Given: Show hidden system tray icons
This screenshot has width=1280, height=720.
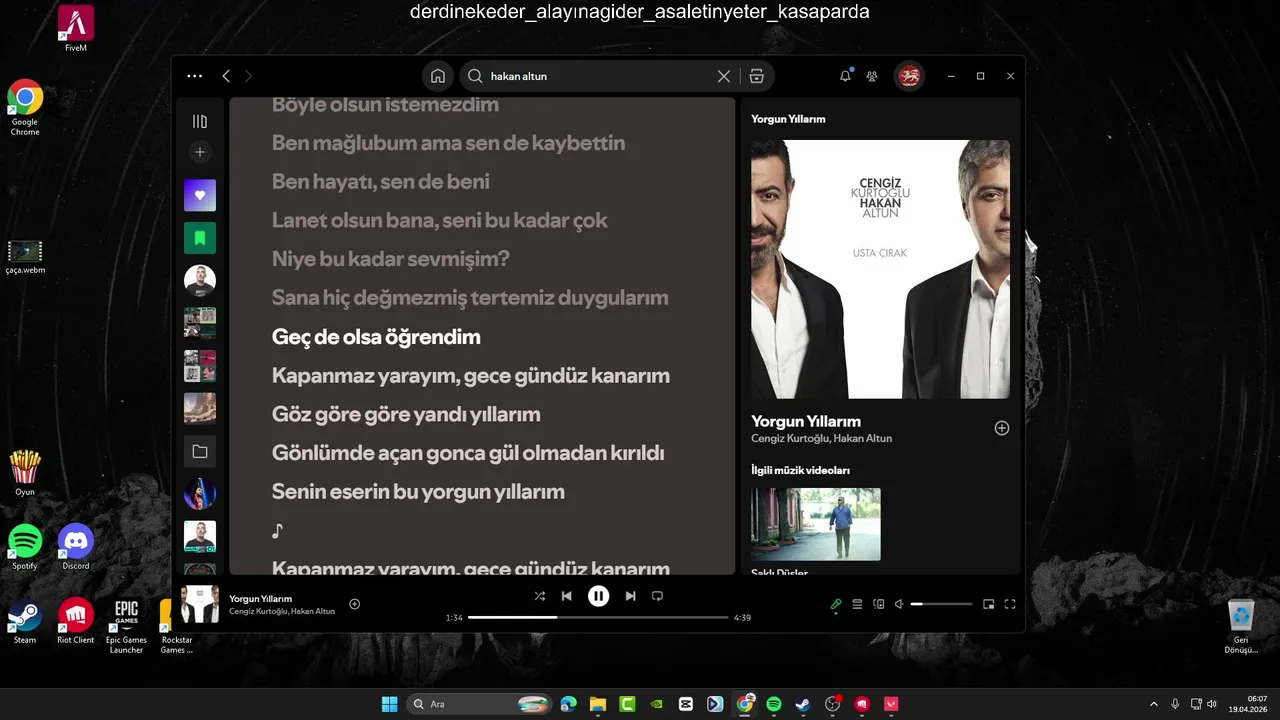Looking at the screenshot, I should point(1154,704).
